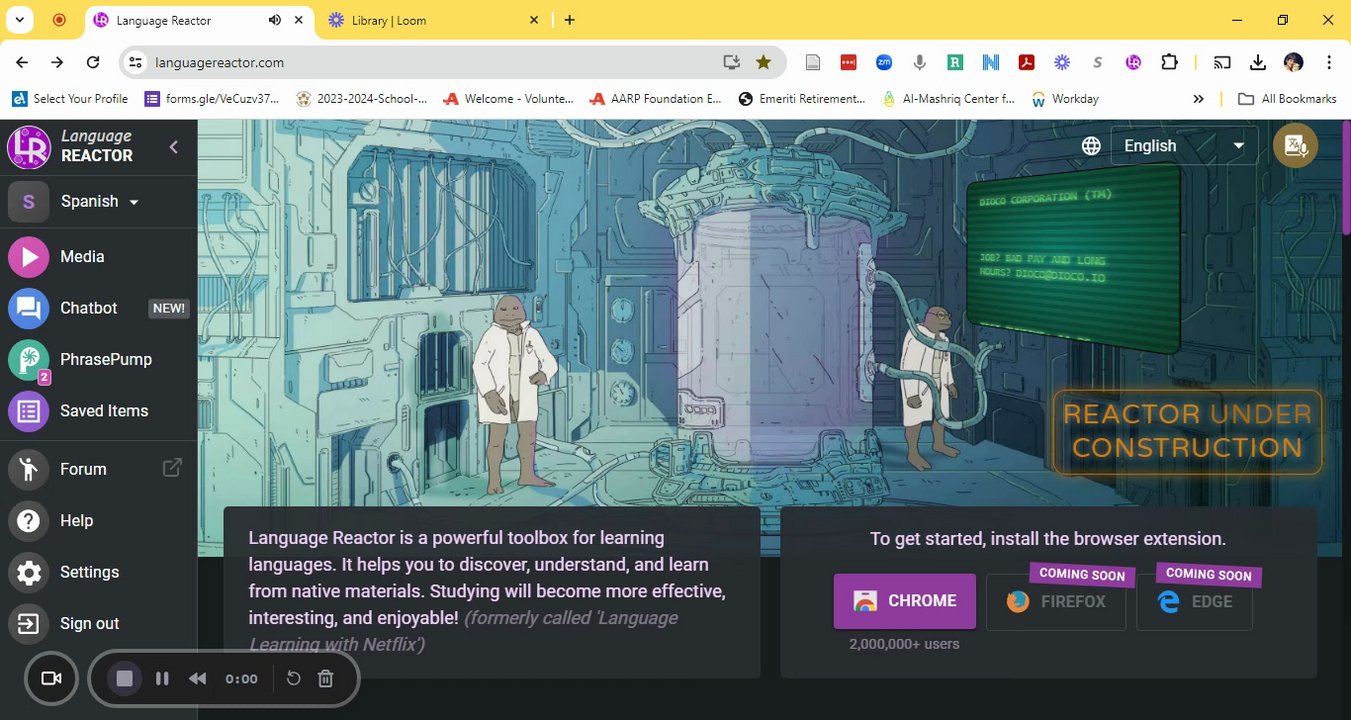The height and width of the screenshot is (720, 1351).
Task: Pause the Loom recording
Action: (162, 679)
